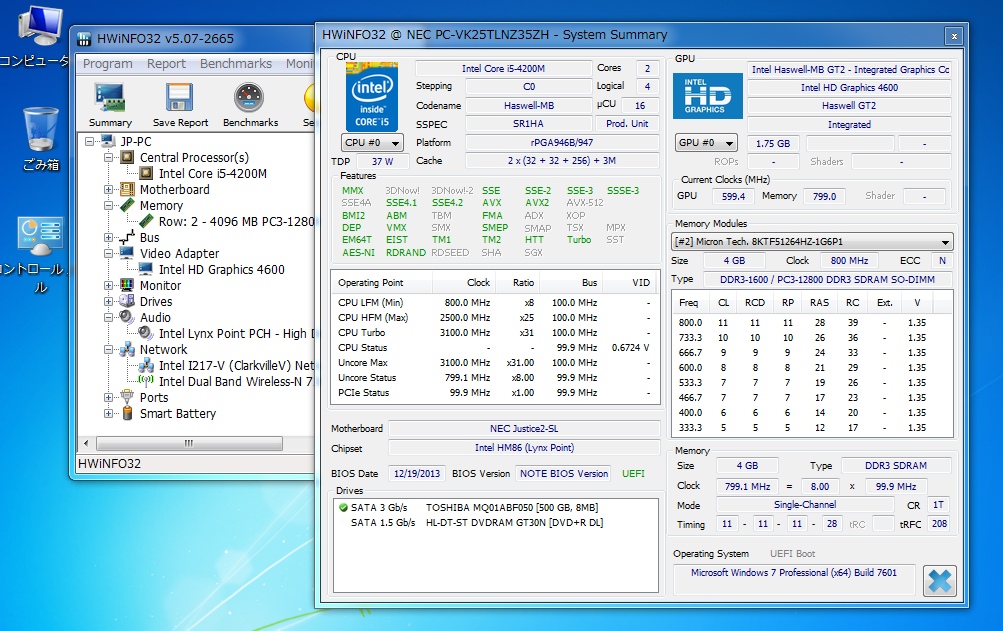Open the CPU #0 selector dropdown

(372, 143)
